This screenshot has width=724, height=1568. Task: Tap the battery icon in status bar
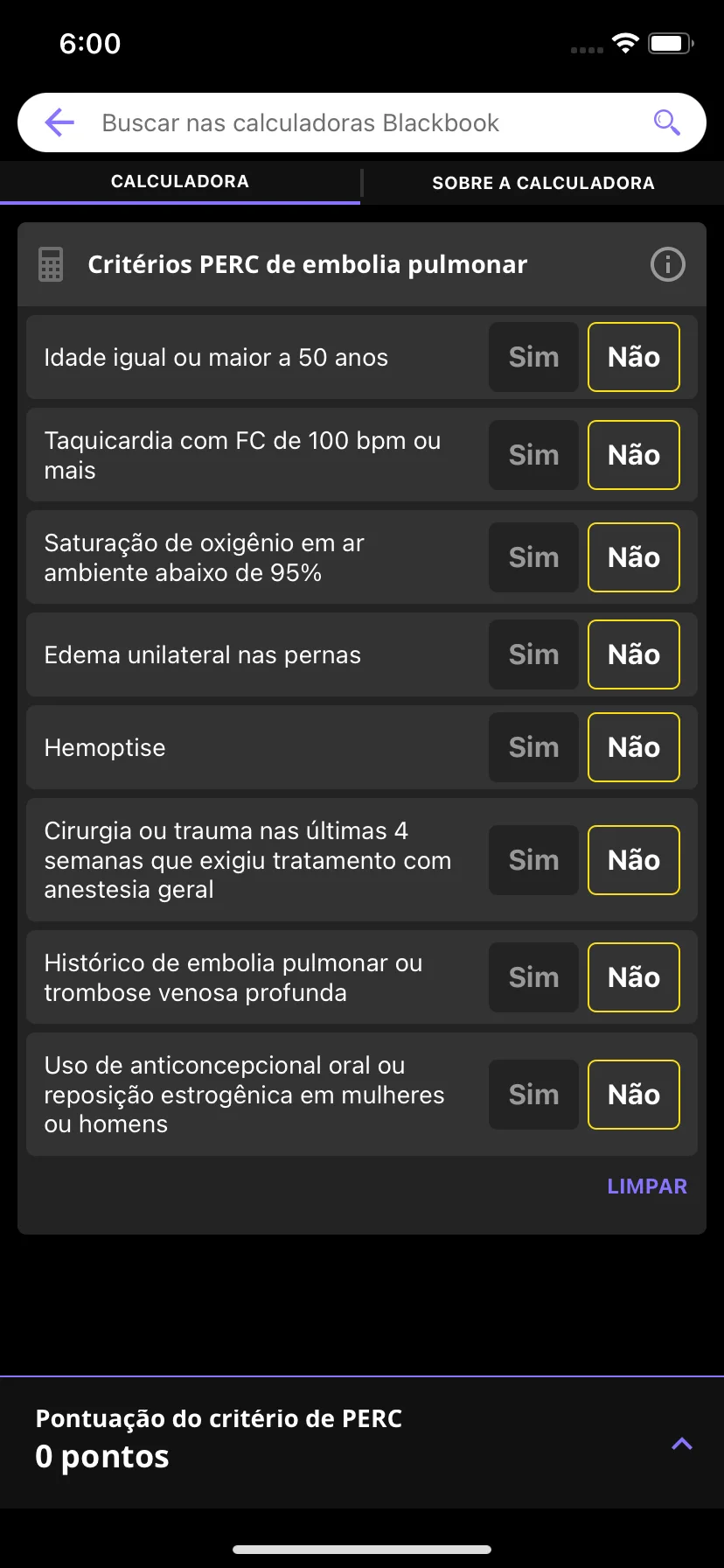pos(671,43)
